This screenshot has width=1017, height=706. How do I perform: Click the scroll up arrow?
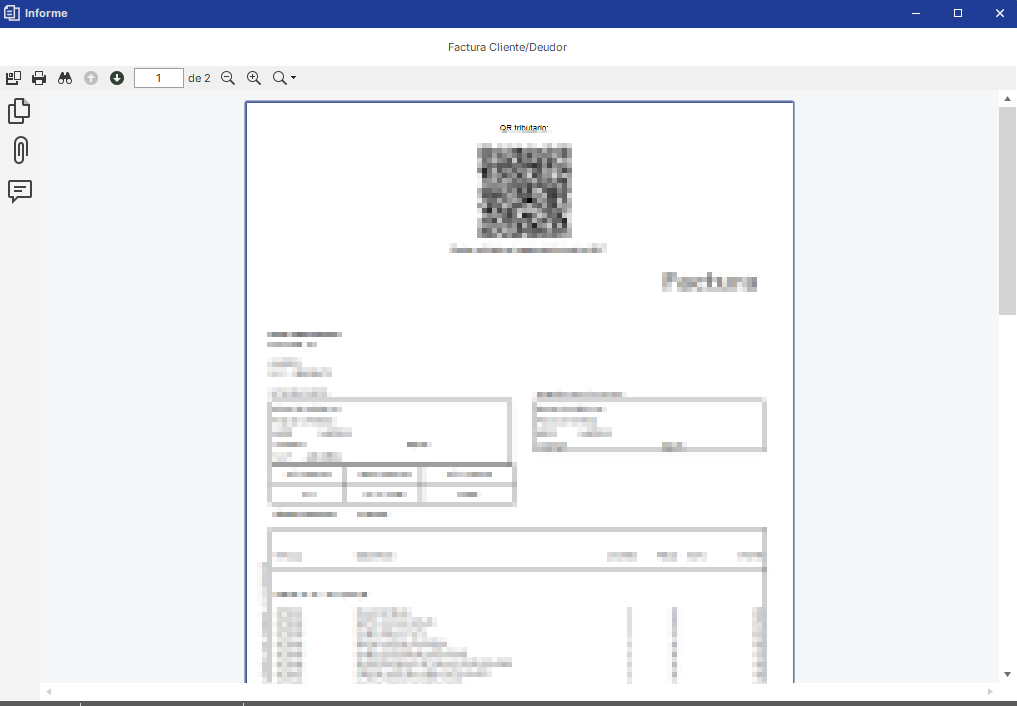tap(1007, 99)
